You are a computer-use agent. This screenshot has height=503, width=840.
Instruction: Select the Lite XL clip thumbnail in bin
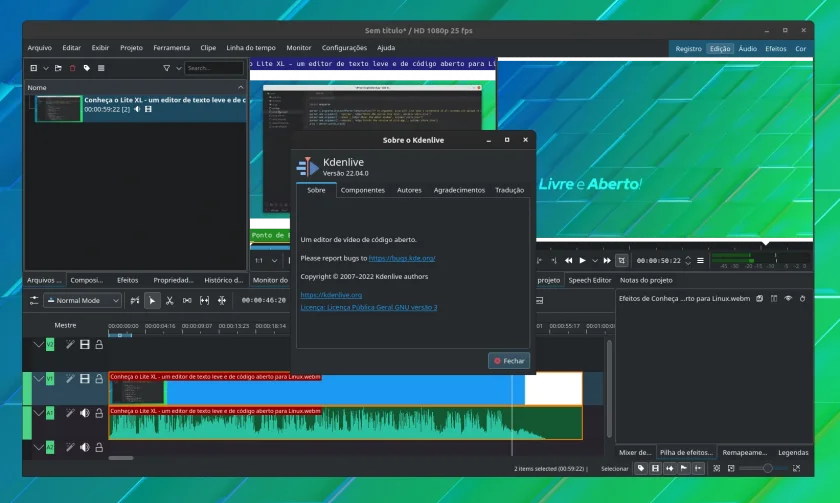pyautogui.click(x=59, y=109)
